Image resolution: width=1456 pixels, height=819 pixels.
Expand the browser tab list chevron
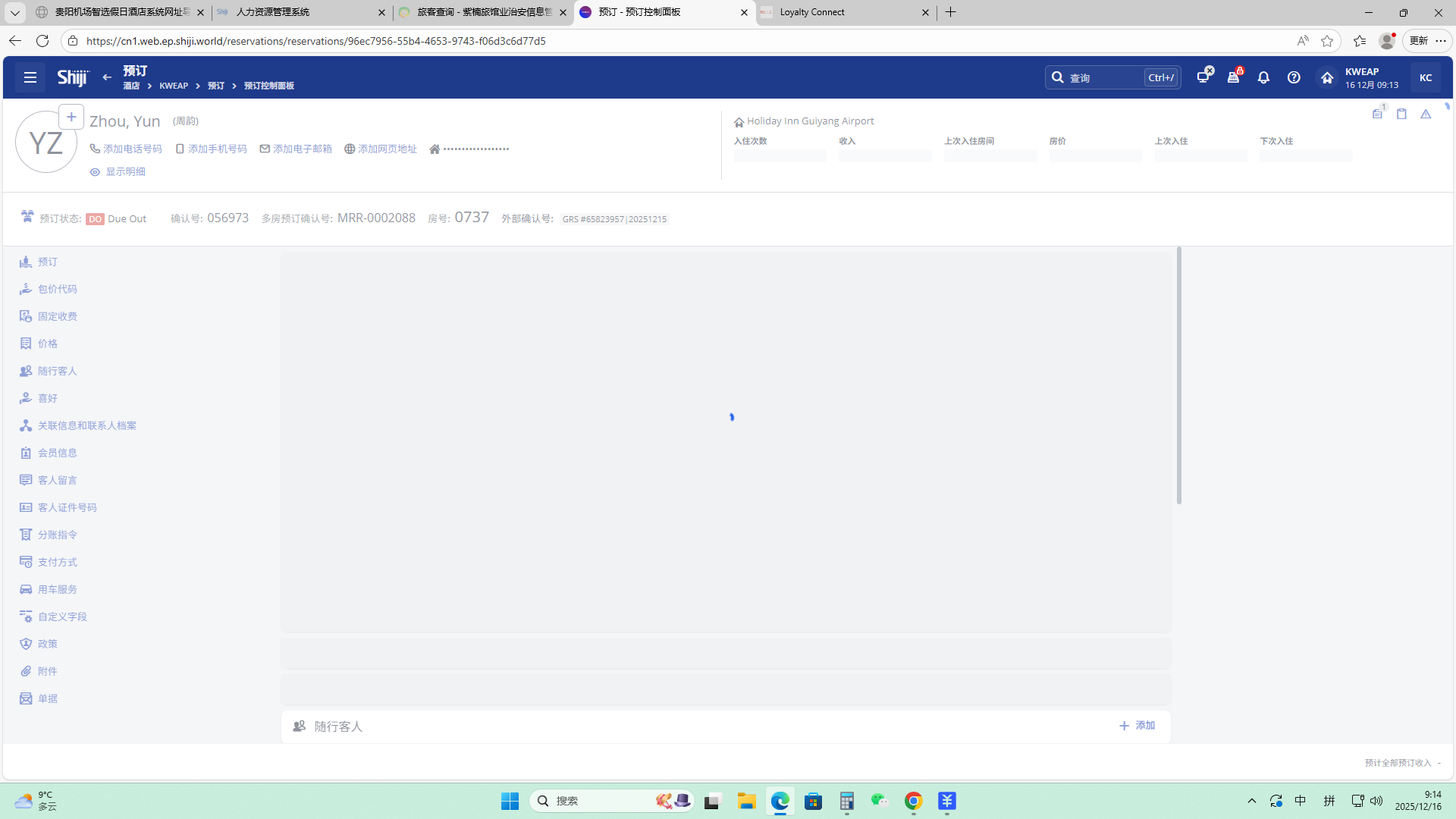[x=14, y=12]
